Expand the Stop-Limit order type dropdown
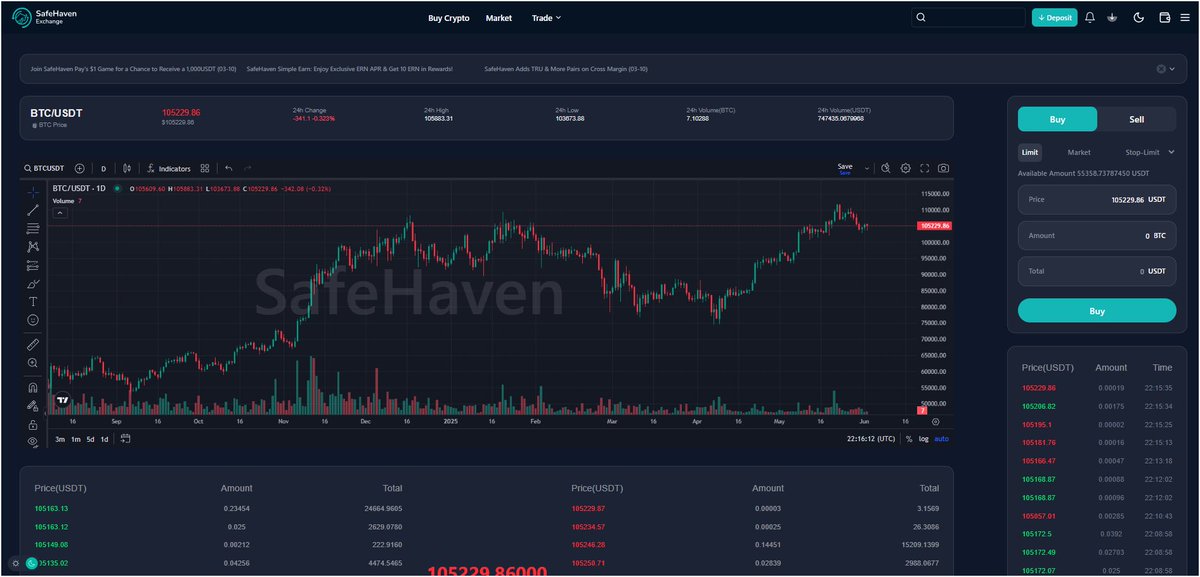The width and height of the screenshot is (1200, 577). point(1149,152)
